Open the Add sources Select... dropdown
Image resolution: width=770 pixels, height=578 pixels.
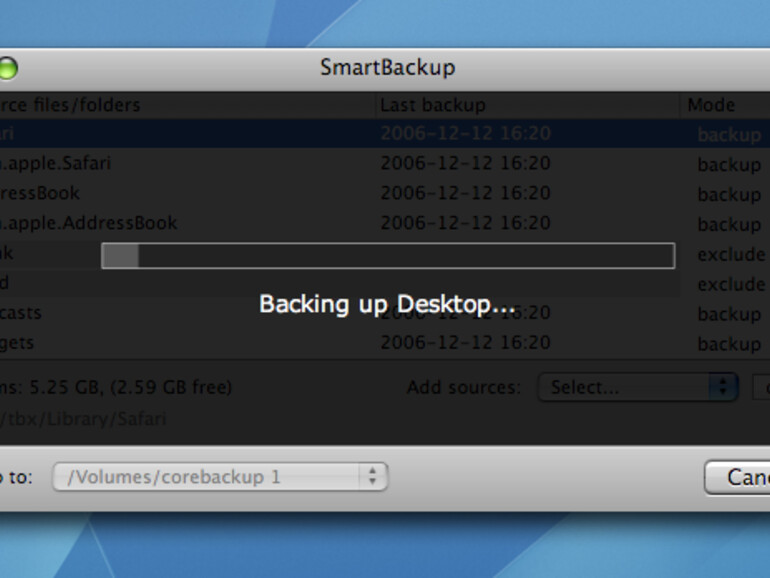638,387
